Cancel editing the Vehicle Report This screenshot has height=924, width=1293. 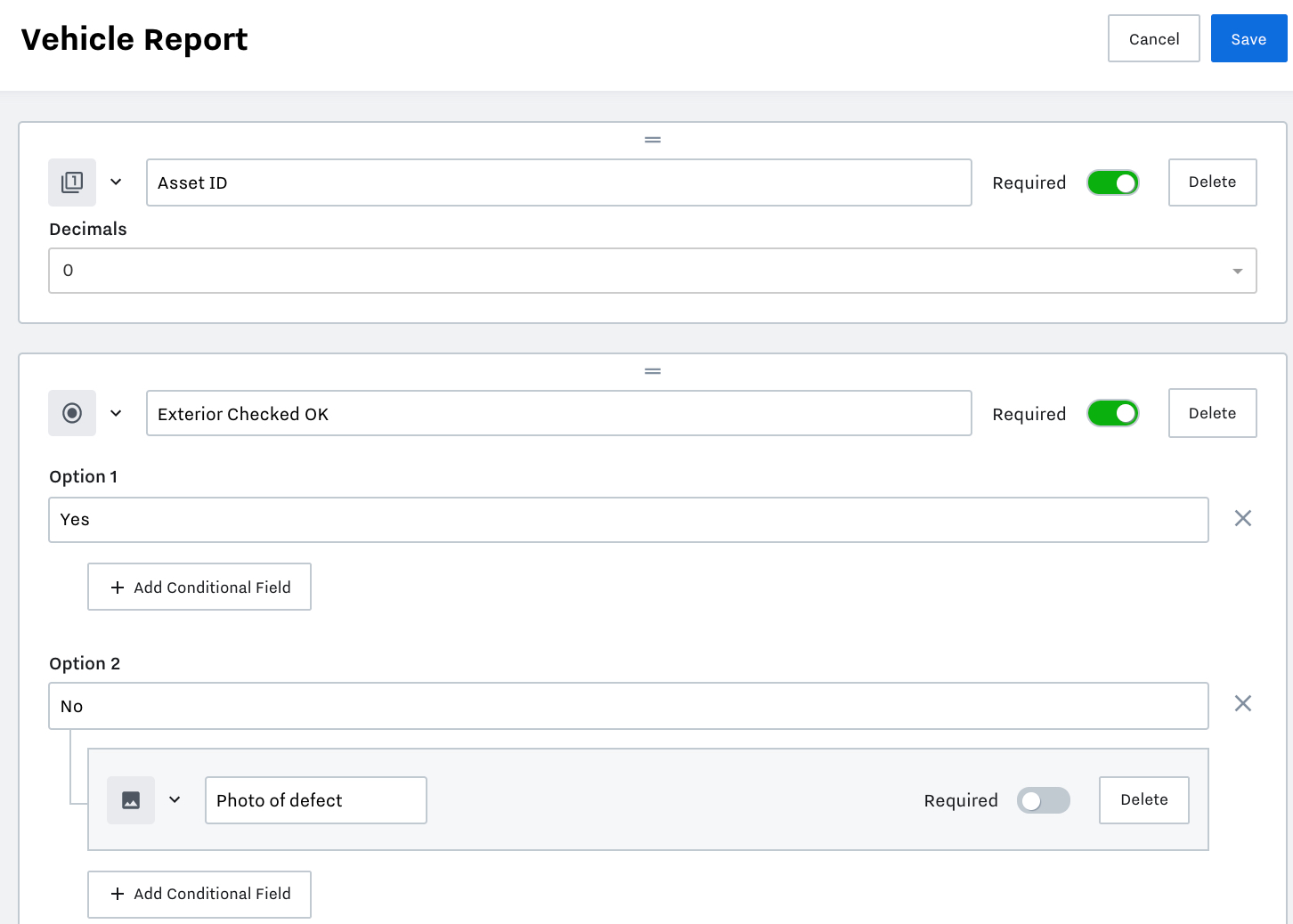(x=1154, y=39)
